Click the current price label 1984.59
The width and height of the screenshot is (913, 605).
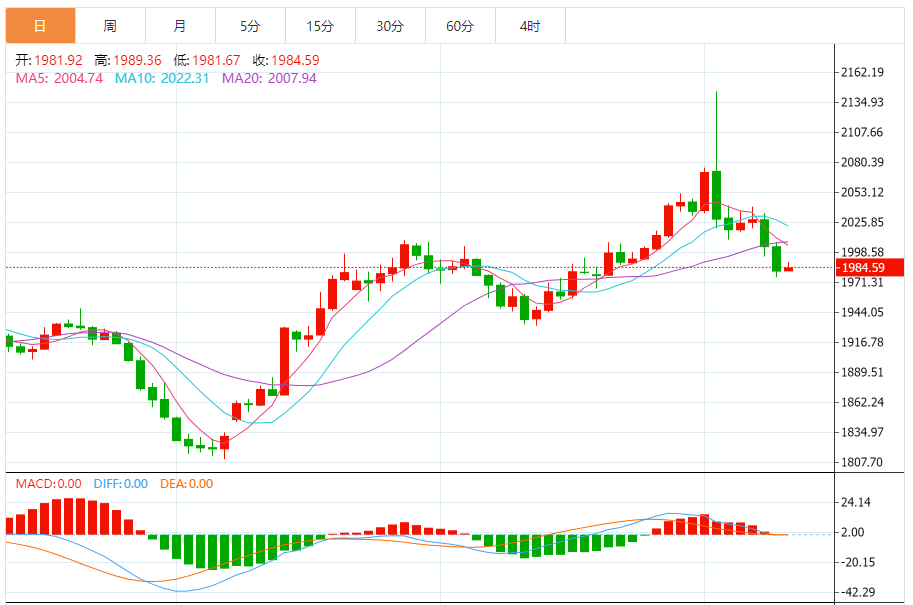click(x=869, y=267)
